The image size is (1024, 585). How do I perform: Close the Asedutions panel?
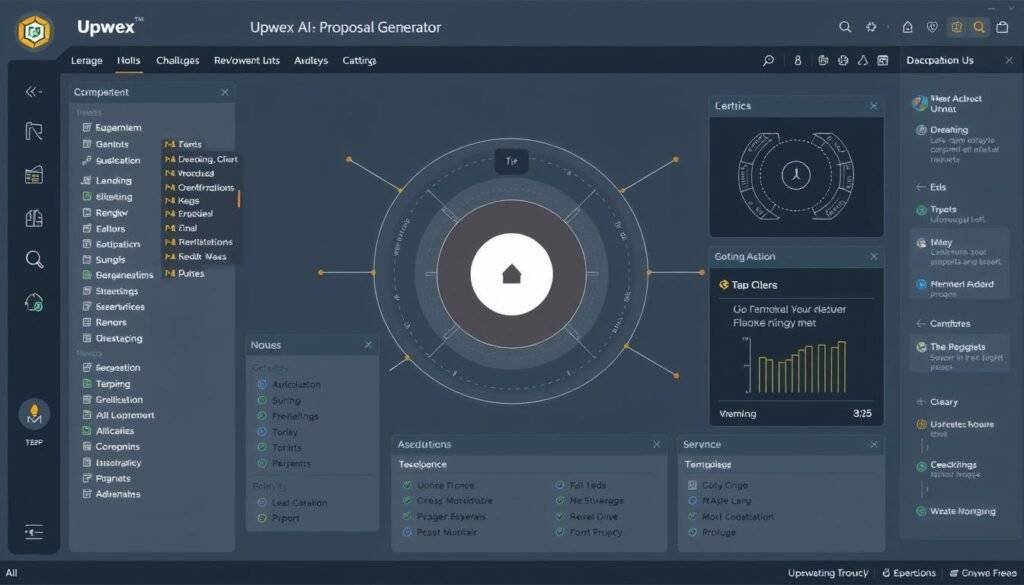point(656,444)
